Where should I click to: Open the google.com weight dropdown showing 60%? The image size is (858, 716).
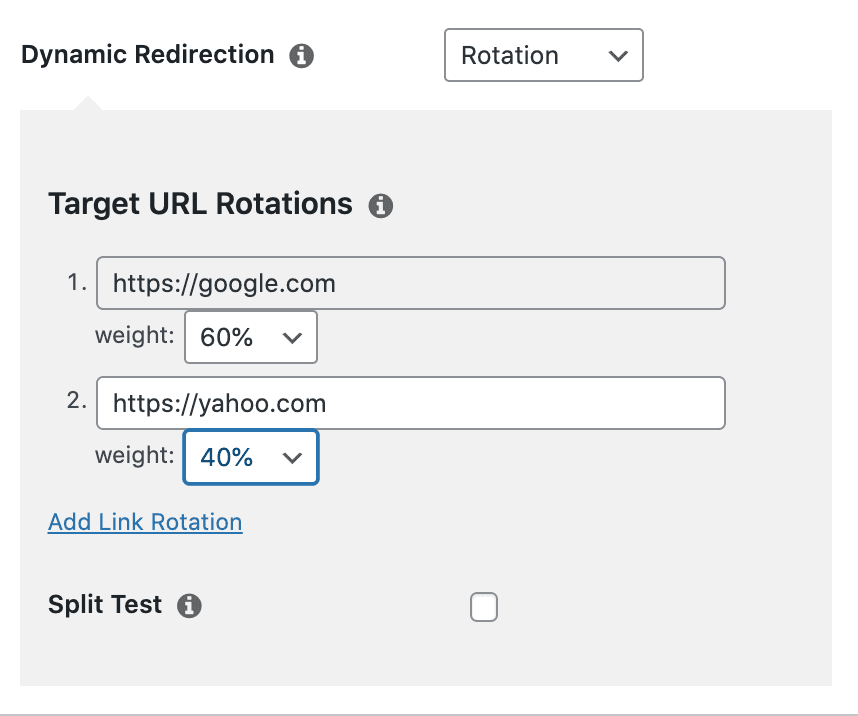(x=250, y=337)
